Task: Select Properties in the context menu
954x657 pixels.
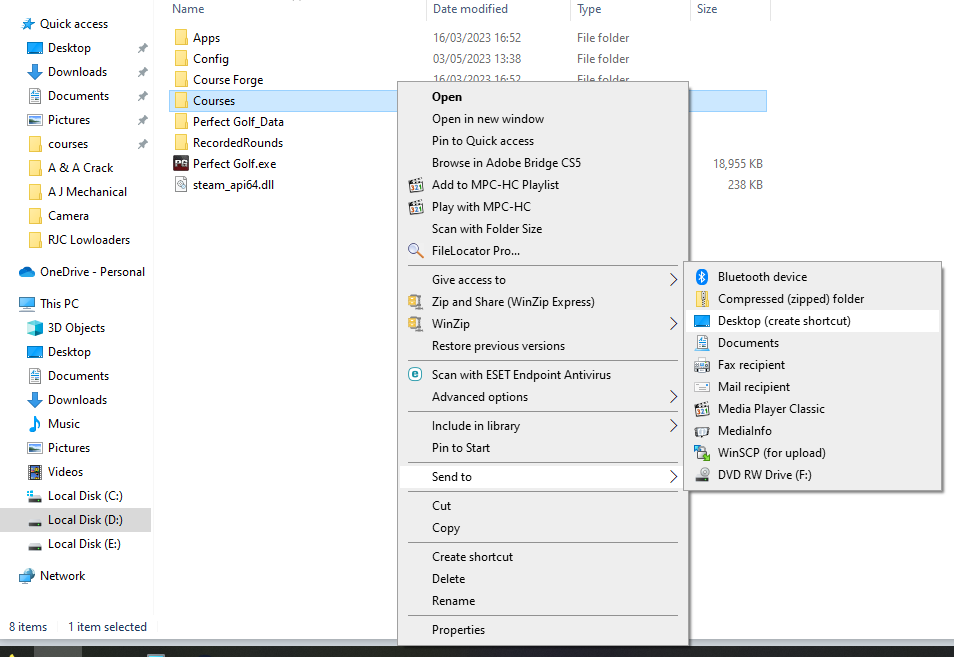Action: (x=458, y=630)
